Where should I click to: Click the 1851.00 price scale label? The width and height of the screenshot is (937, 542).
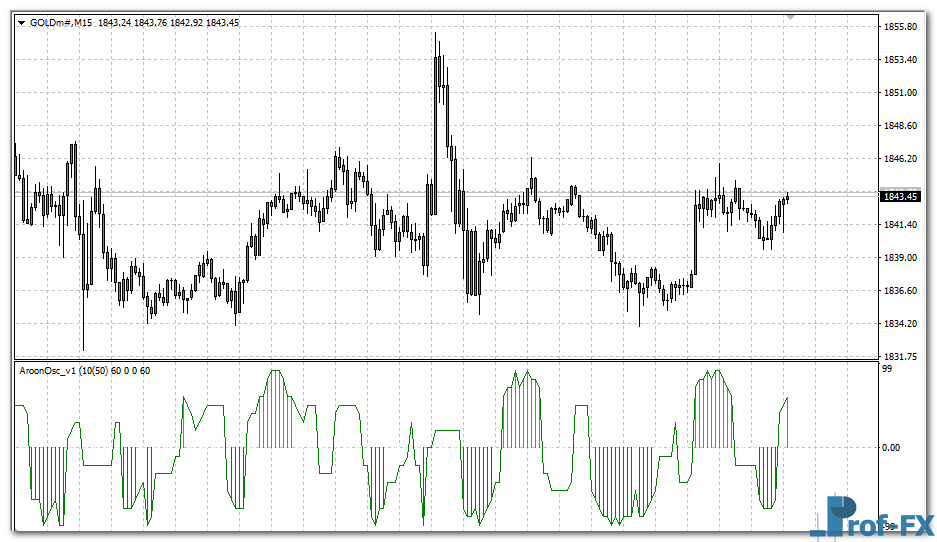pos(900,93)
